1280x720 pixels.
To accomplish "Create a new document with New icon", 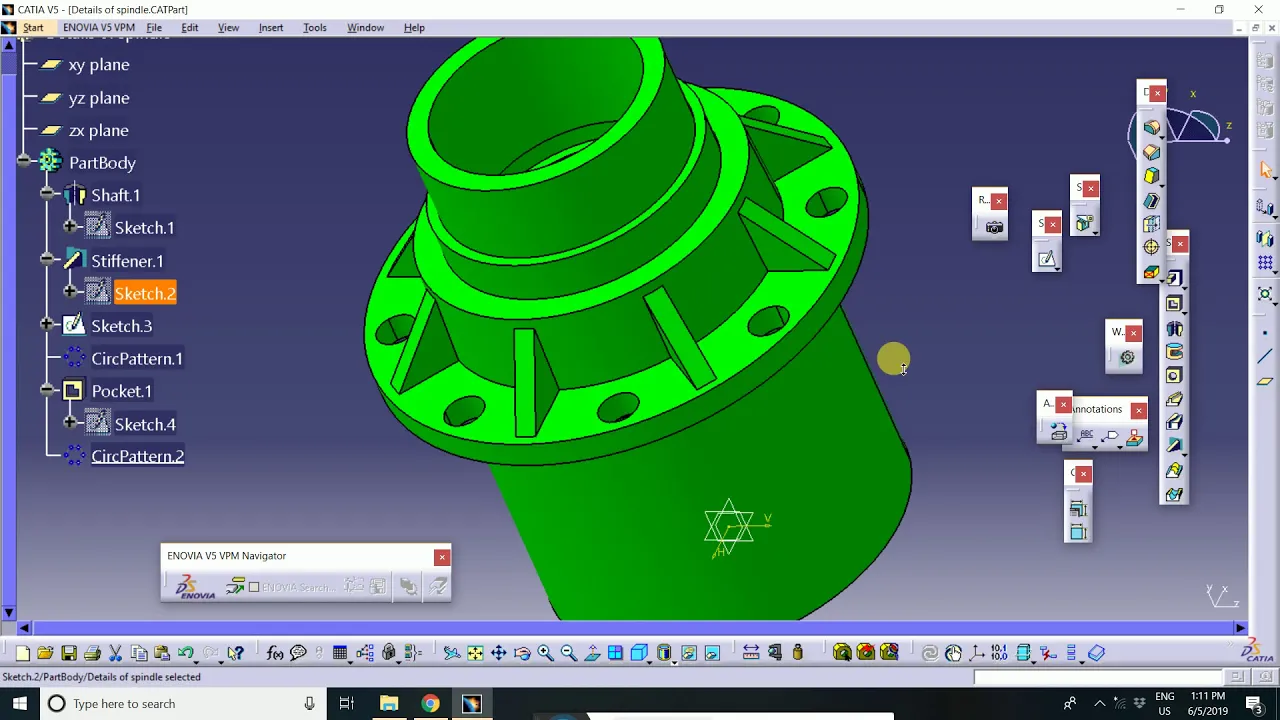I will (22, 653).
